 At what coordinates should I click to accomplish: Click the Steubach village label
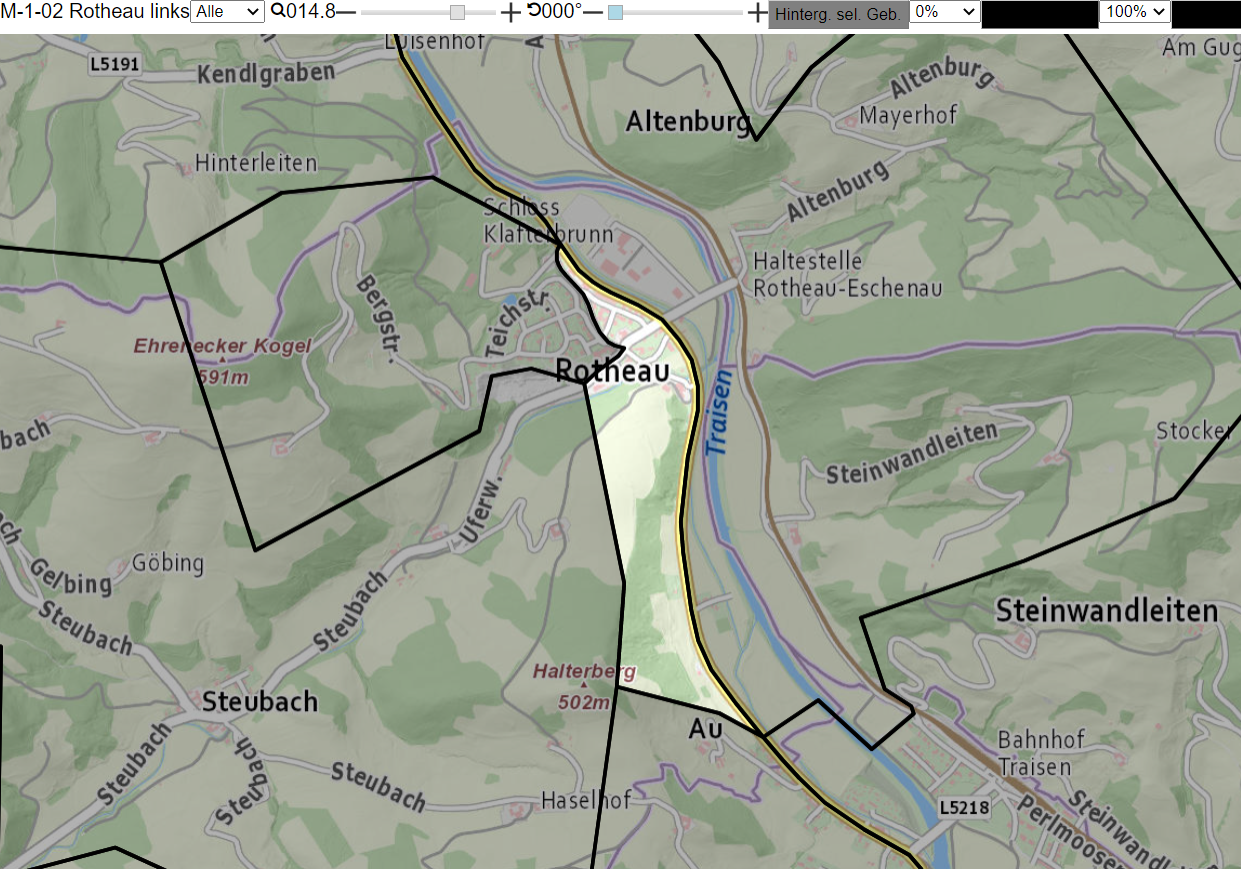[x=260, y=701]
